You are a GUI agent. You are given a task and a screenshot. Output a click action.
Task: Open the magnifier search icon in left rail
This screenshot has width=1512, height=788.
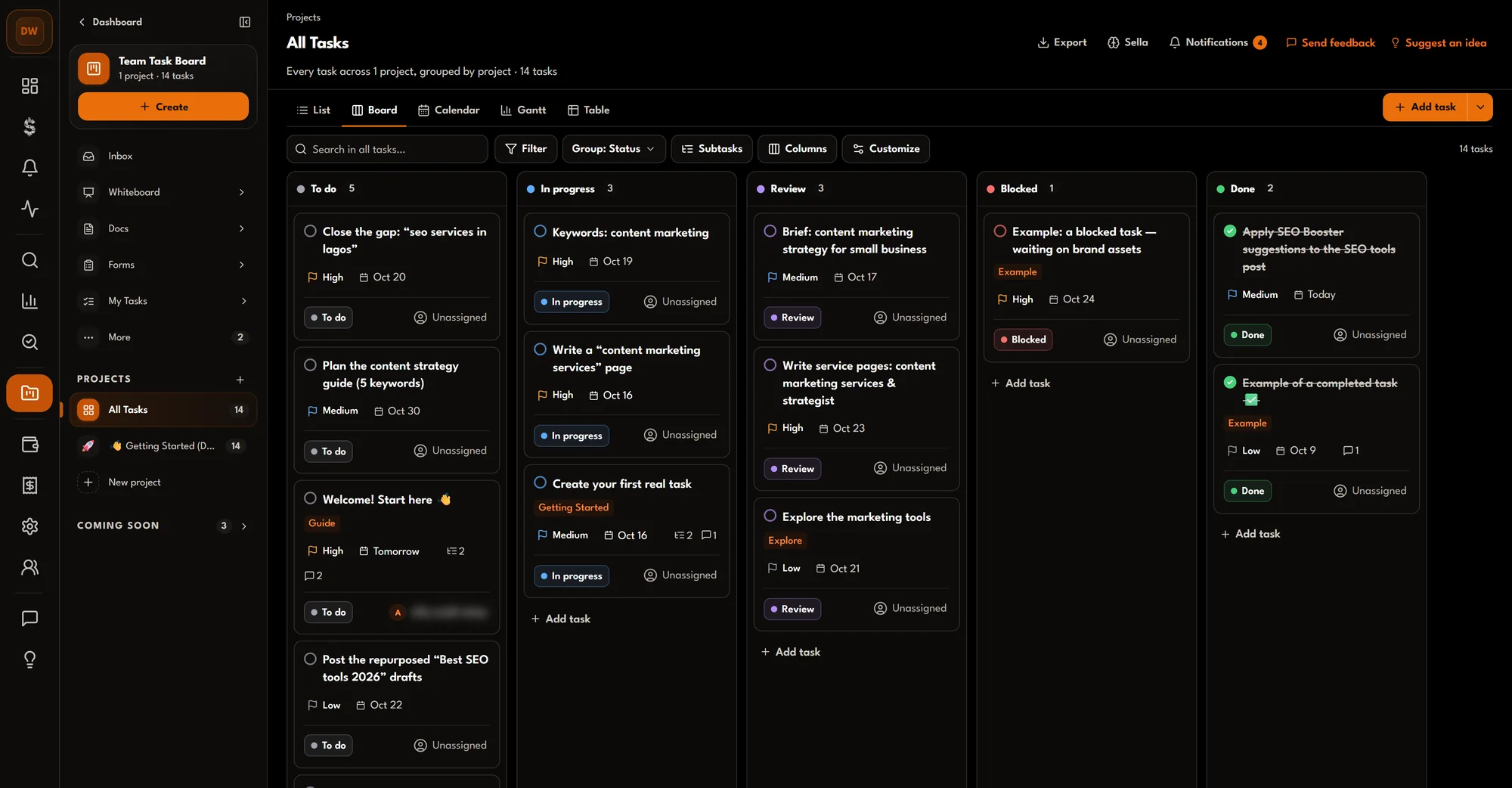pos(29,260)
